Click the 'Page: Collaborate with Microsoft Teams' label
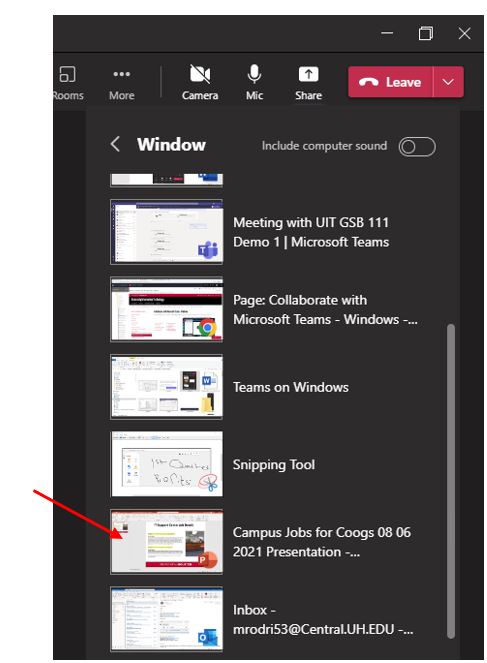This screenshot has width=487, height=663. [325, 310]
